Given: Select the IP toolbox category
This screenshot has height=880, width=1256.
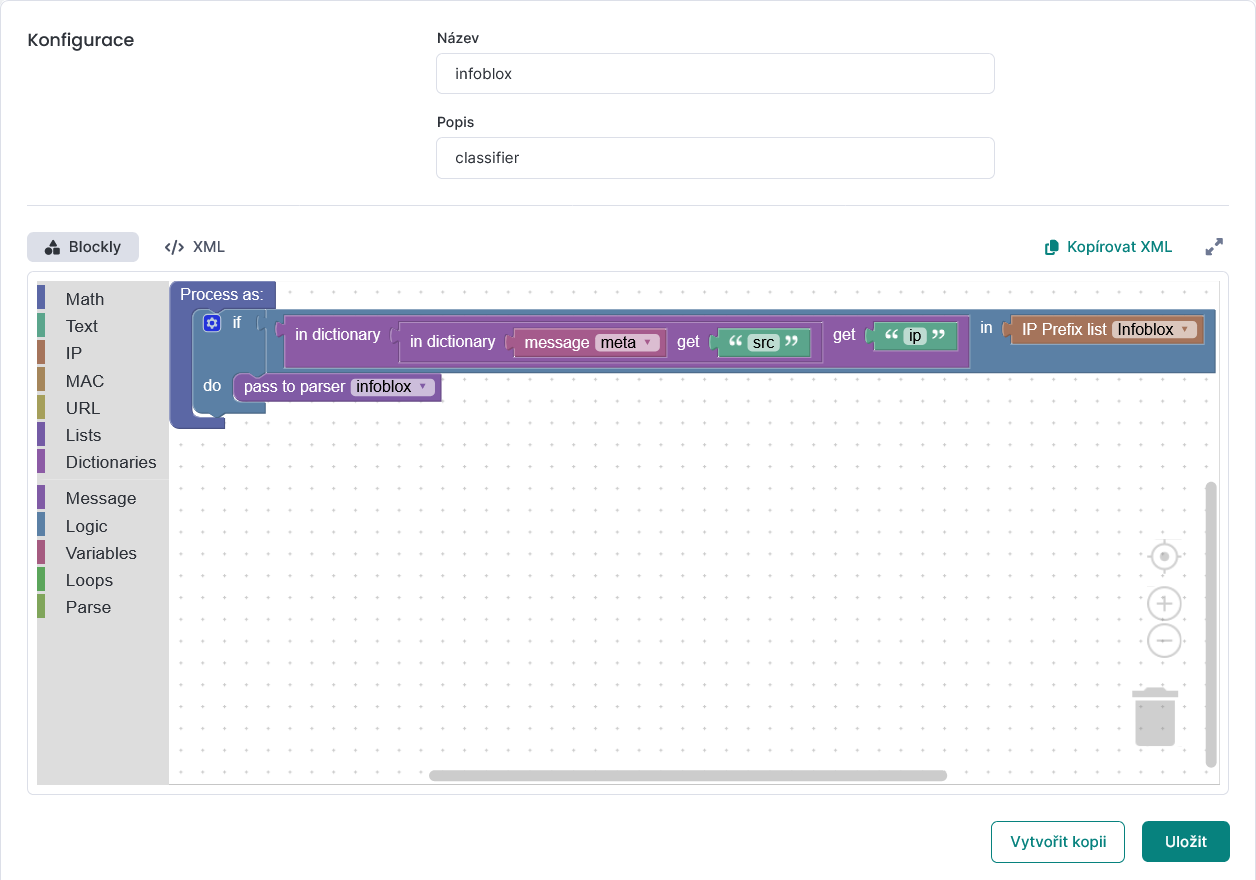Looking at the screenshot, I should (x=74, y=353).
